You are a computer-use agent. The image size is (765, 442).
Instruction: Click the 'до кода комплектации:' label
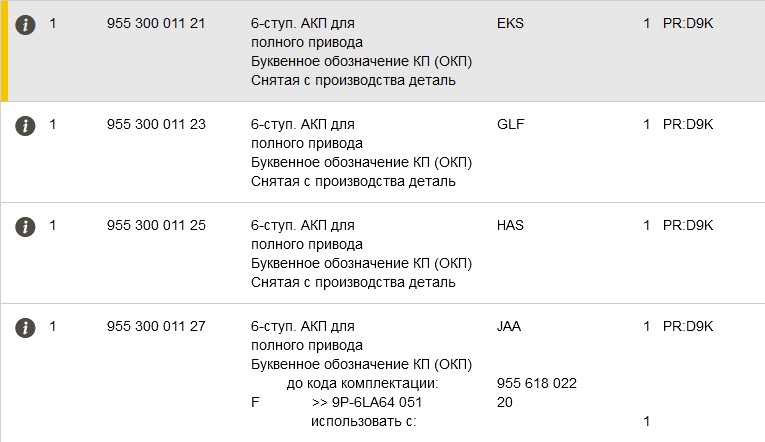point(363,384)
